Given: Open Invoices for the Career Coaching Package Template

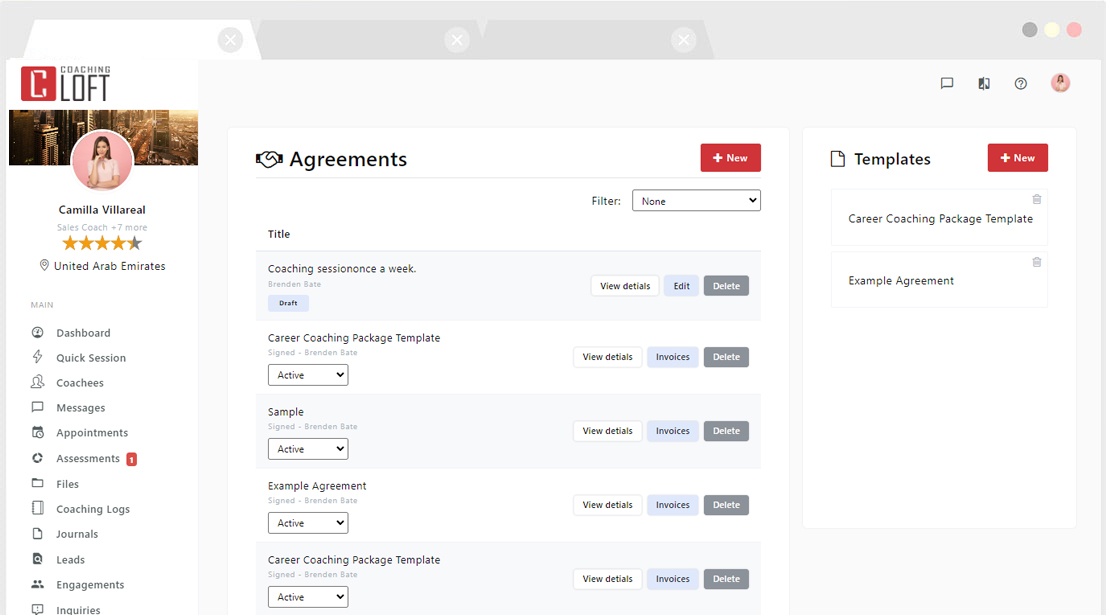Looking at the screenshot, I should 672,357.
